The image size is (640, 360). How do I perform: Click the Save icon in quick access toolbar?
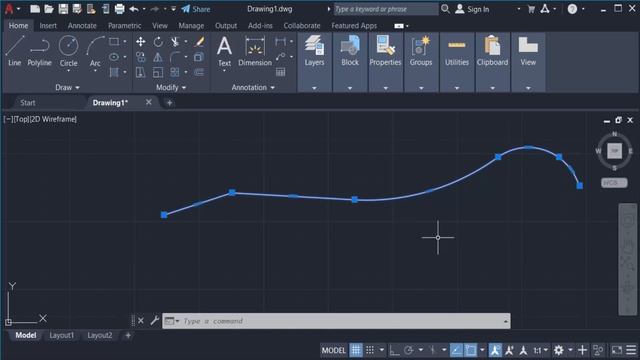point(63,9)
